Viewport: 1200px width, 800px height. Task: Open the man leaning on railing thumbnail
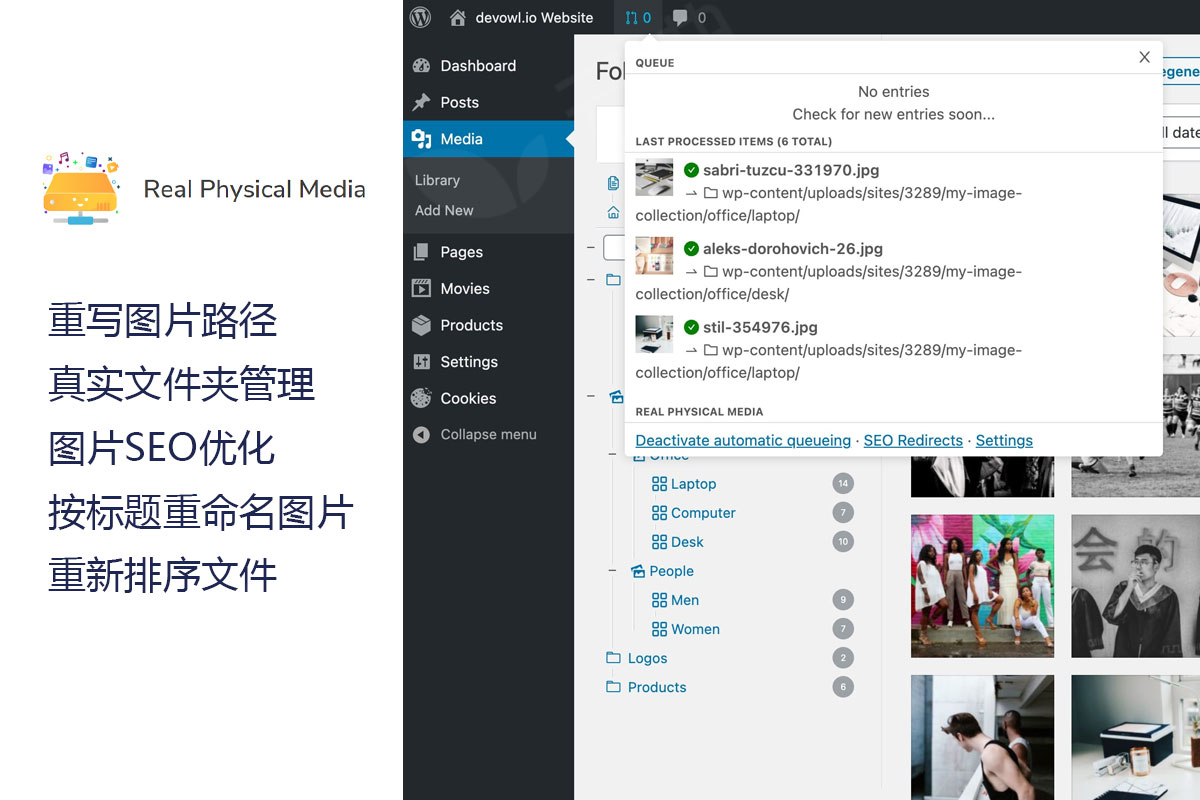(x=982, y=737)
